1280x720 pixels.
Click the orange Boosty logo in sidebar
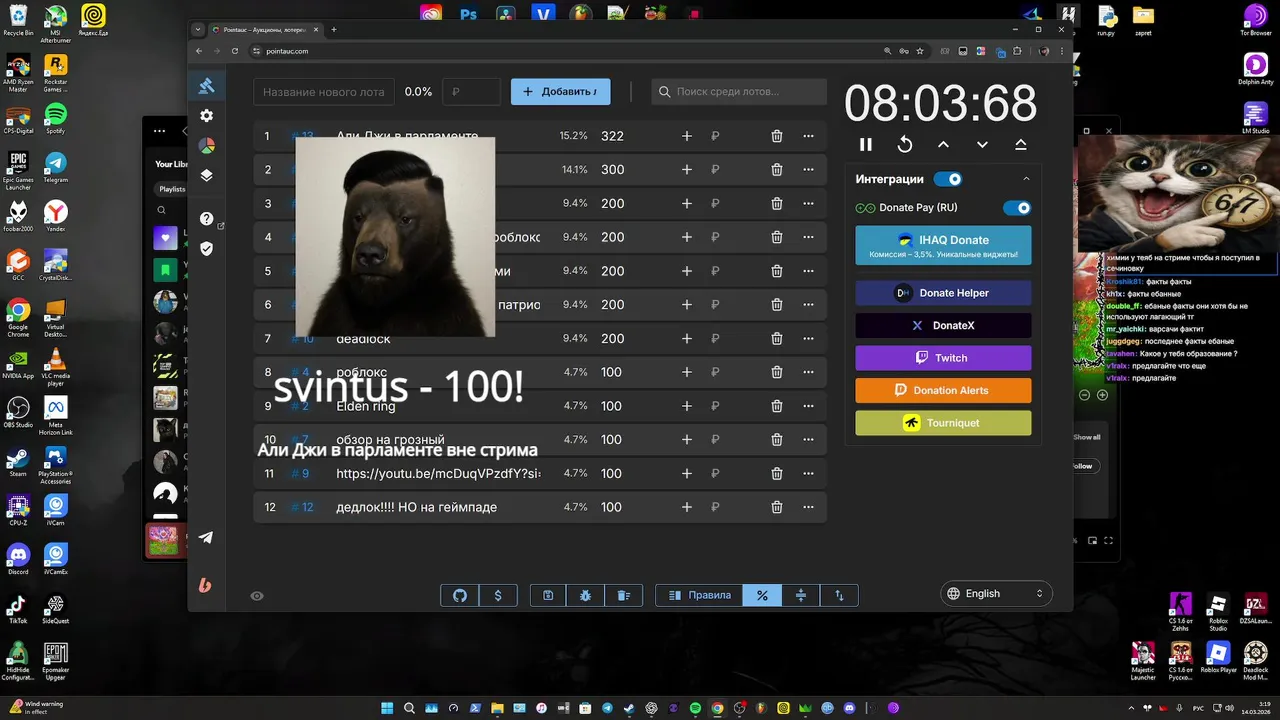pos(205,585)
